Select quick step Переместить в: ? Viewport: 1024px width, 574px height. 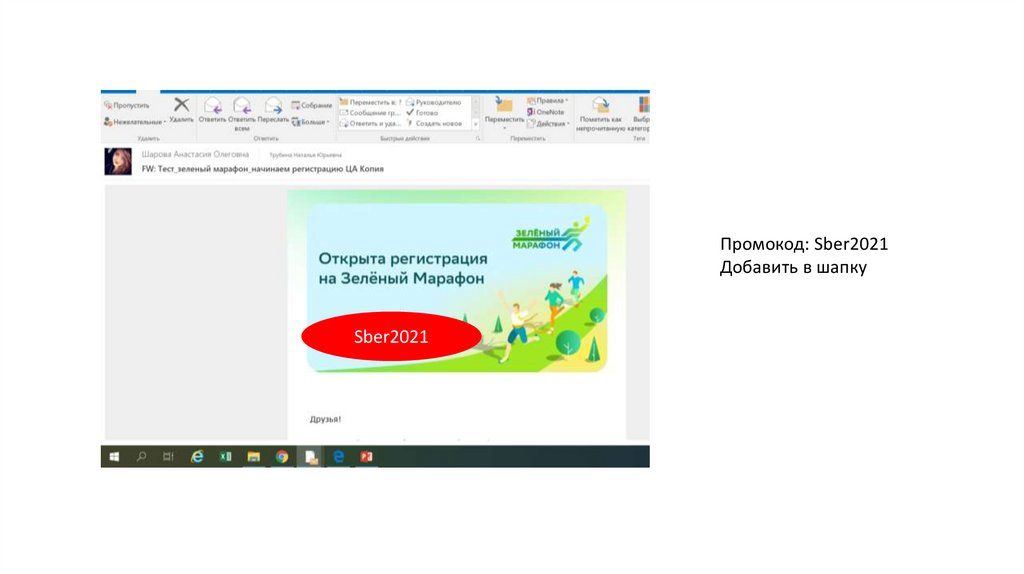point(370,102)
